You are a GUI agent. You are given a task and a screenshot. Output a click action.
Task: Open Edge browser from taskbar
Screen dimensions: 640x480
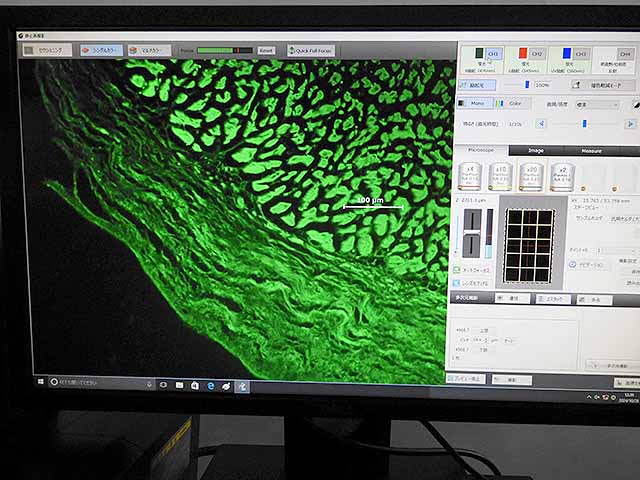pos(211,386)
